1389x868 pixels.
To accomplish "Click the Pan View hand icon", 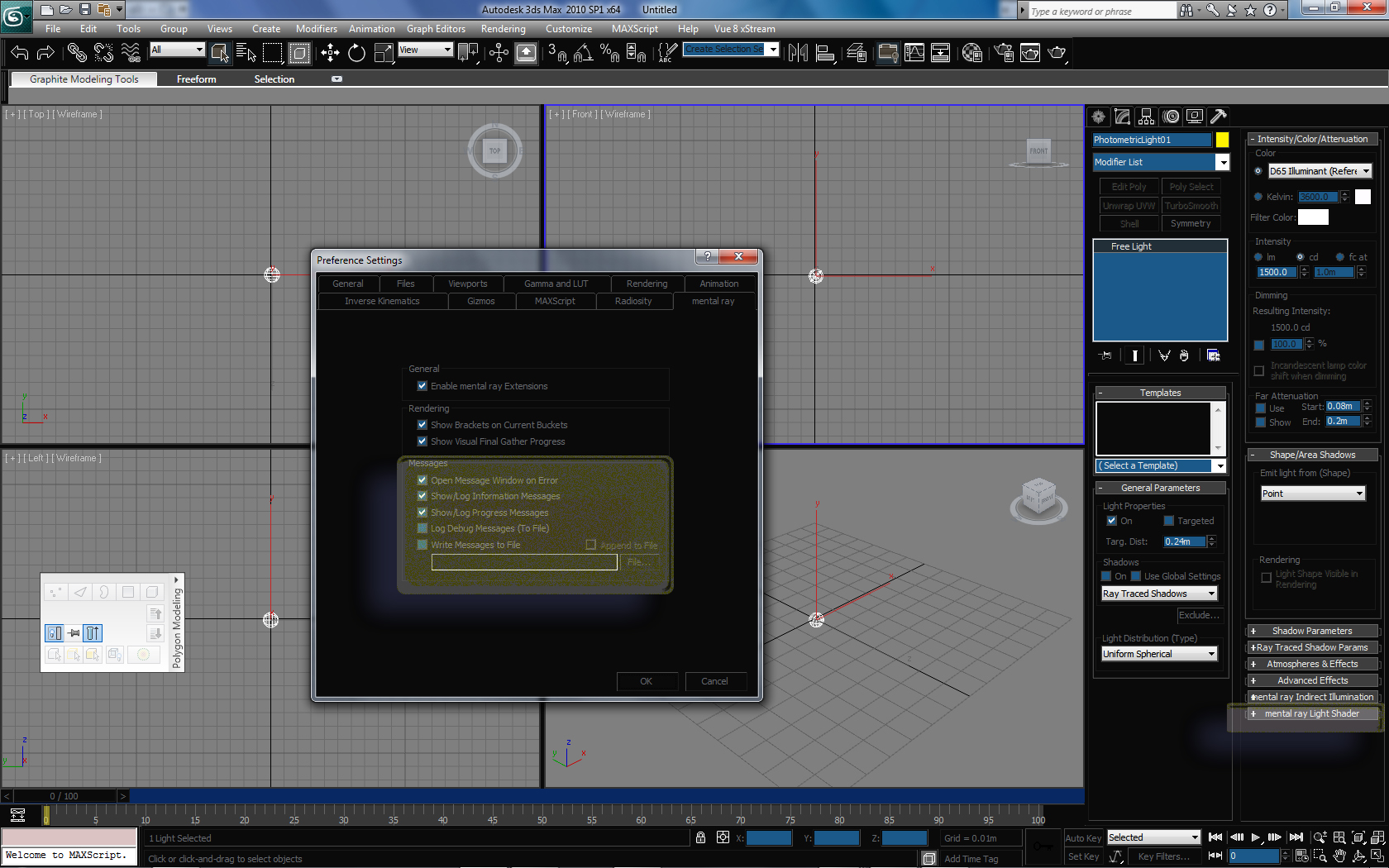I will click(1339, 856).
